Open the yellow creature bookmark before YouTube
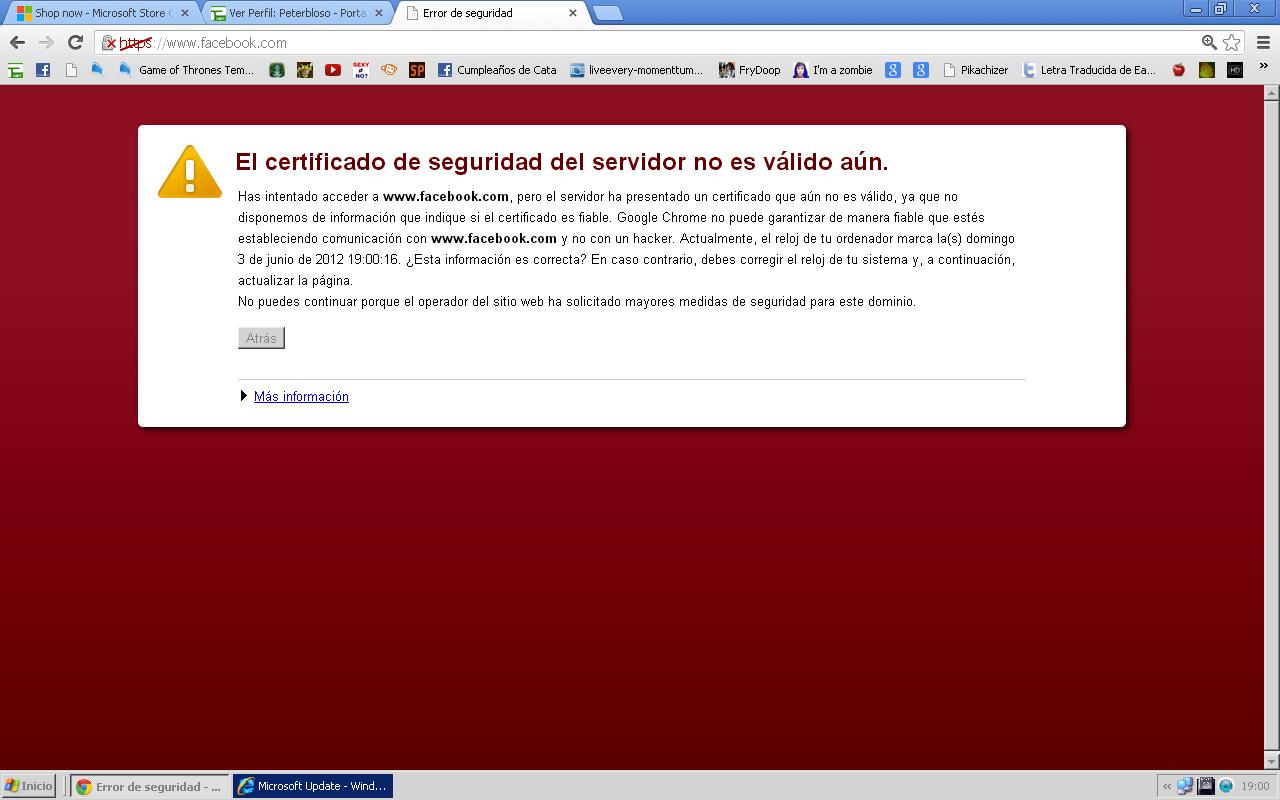 (x=305, y=70)
